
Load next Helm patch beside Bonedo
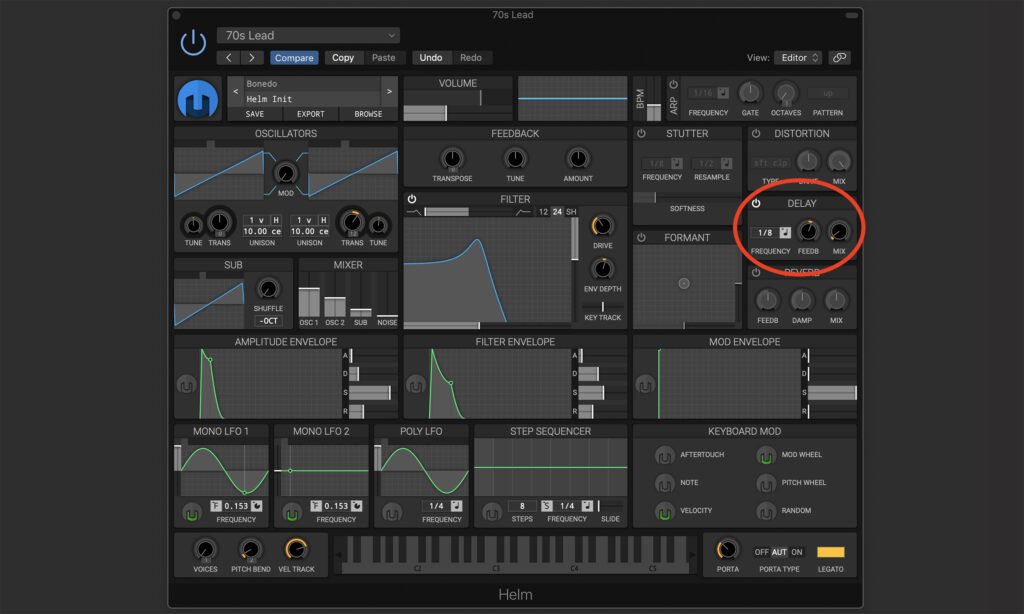[x=389, y=91]
